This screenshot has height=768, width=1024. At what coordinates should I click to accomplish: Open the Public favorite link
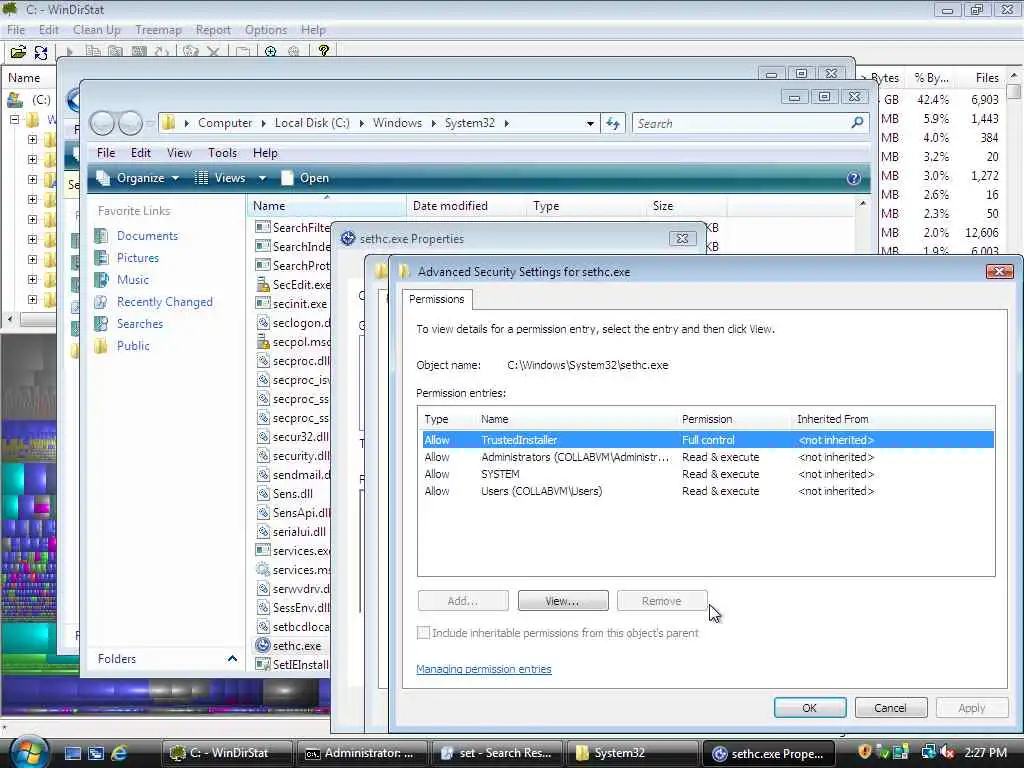[133, 345]
